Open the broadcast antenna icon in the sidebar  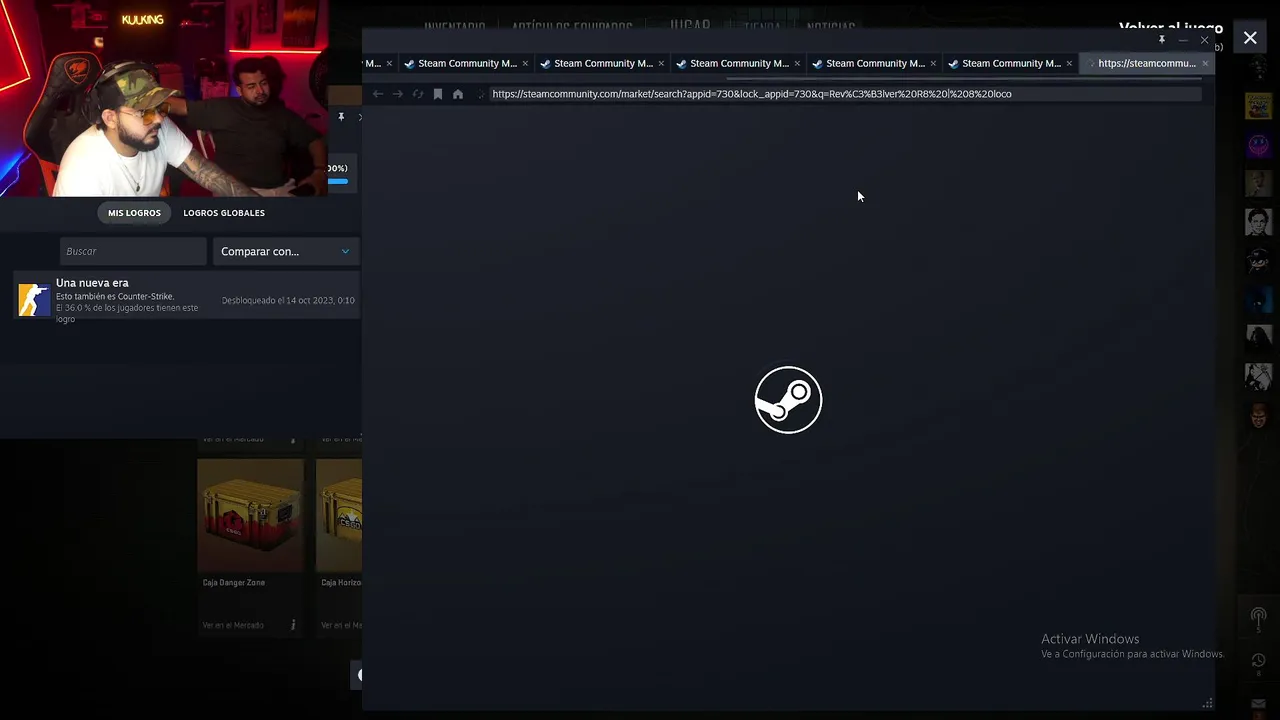tap(1258, 619)
